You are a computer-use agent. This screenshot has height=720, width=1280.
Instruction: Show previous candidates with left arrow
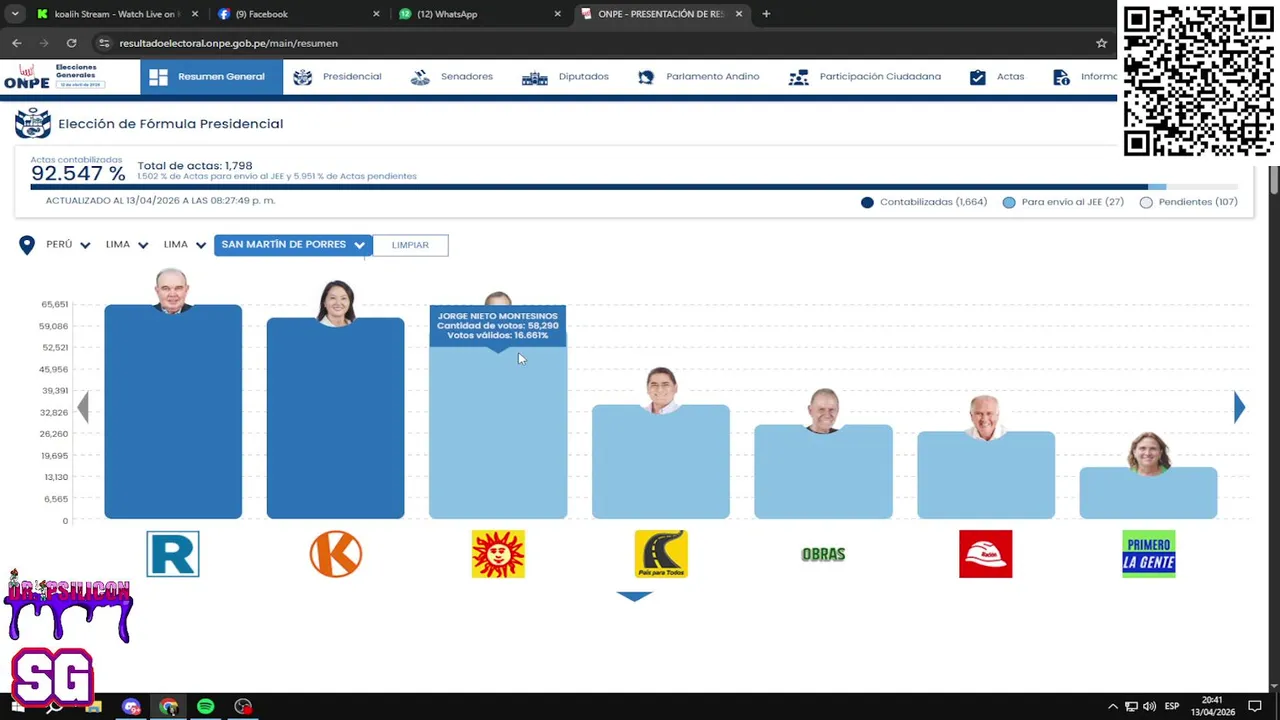[x=83, y=407]
